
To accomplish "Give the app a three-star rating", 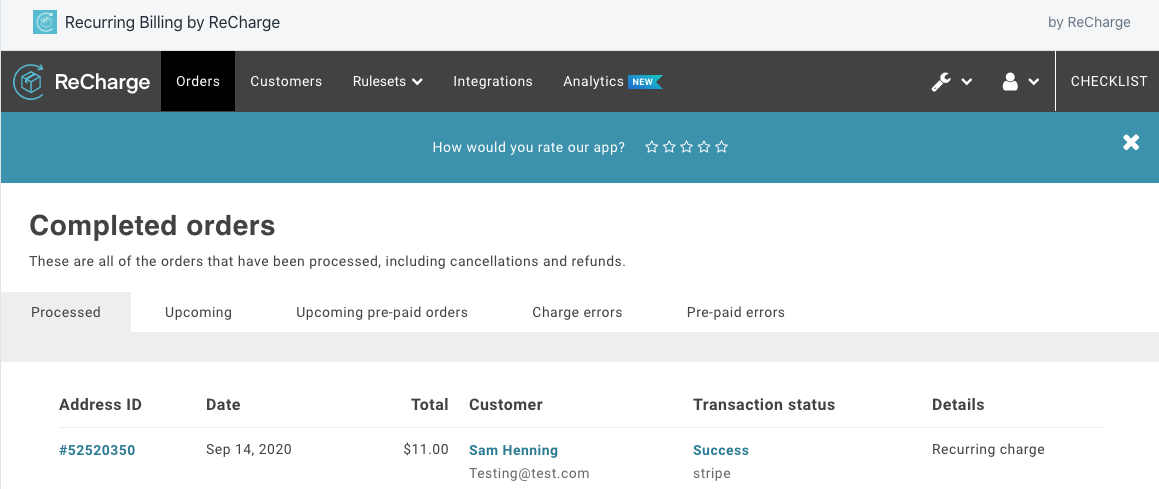I will pyautogui.click(x=687, y=147).
